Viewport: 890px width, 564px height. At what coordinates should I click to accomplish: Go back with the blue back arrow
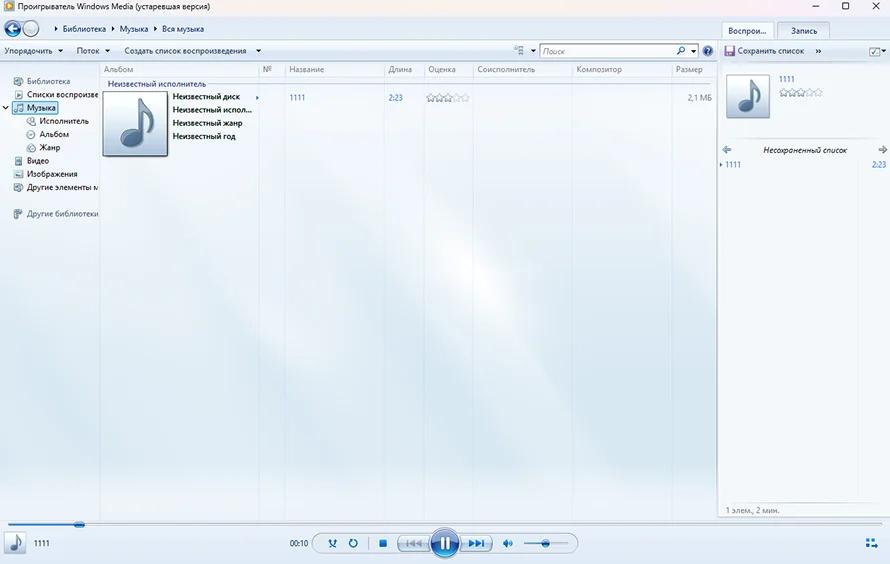pyautogui.click(x=12, y=28)
